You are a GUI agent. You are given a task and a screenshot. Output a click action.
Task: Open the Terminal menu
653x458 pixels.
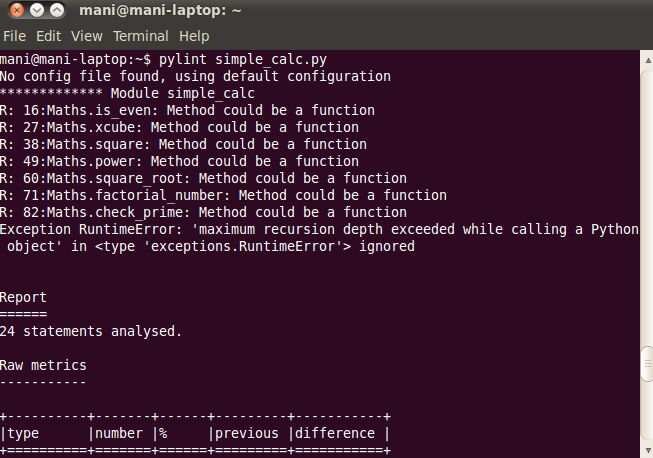point(140,36)
